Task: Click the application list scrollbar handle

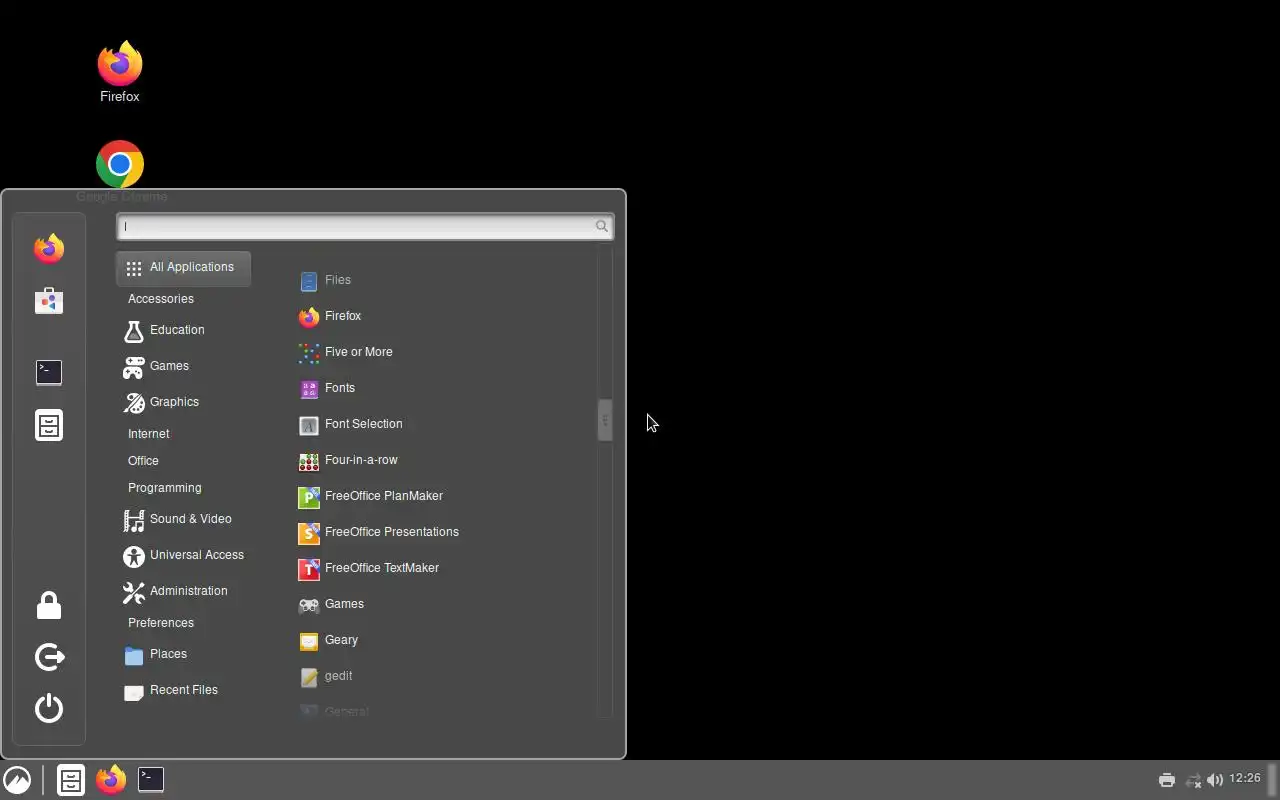Action: [x=605, y=420]
